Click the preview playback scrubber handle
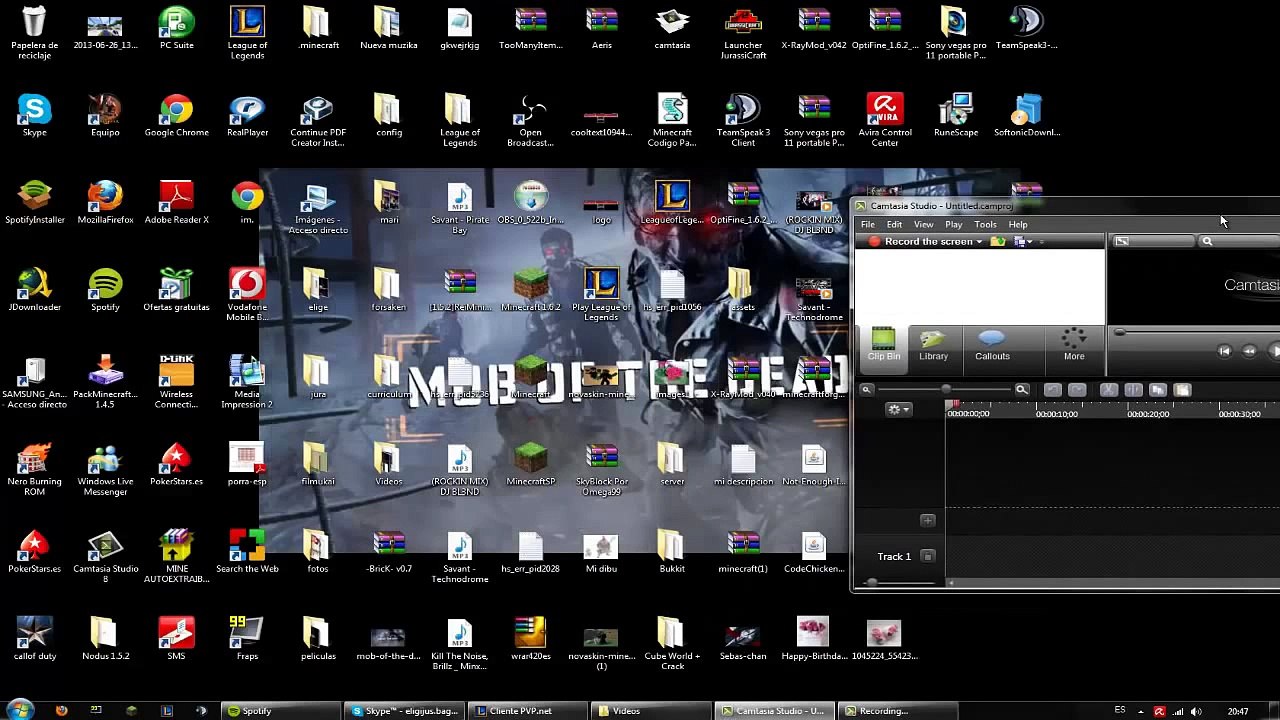Image resolution: width=1280 pixels, height=720 pixels. [x=1120, y=333]
